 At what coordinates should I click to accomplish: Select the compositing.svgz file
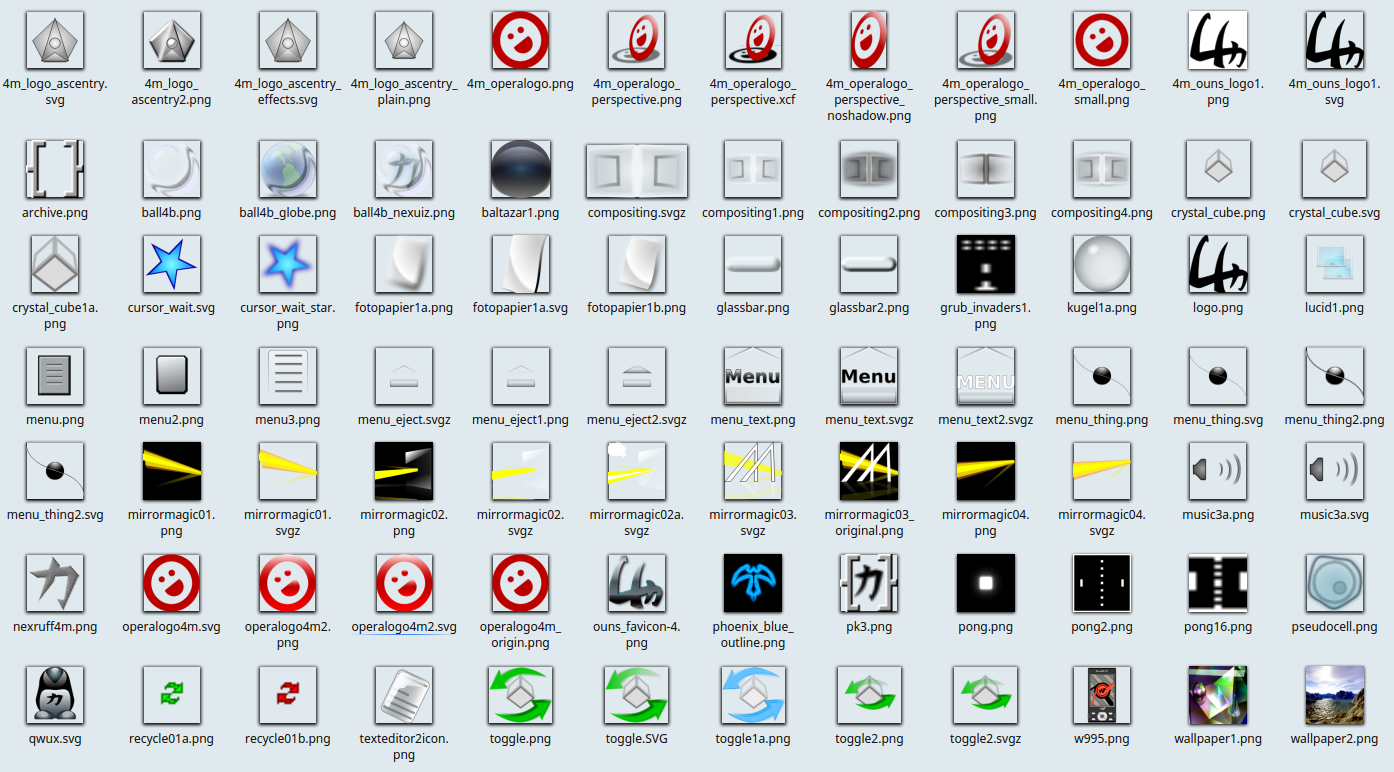pyautogui.click(x=637, y=169)
